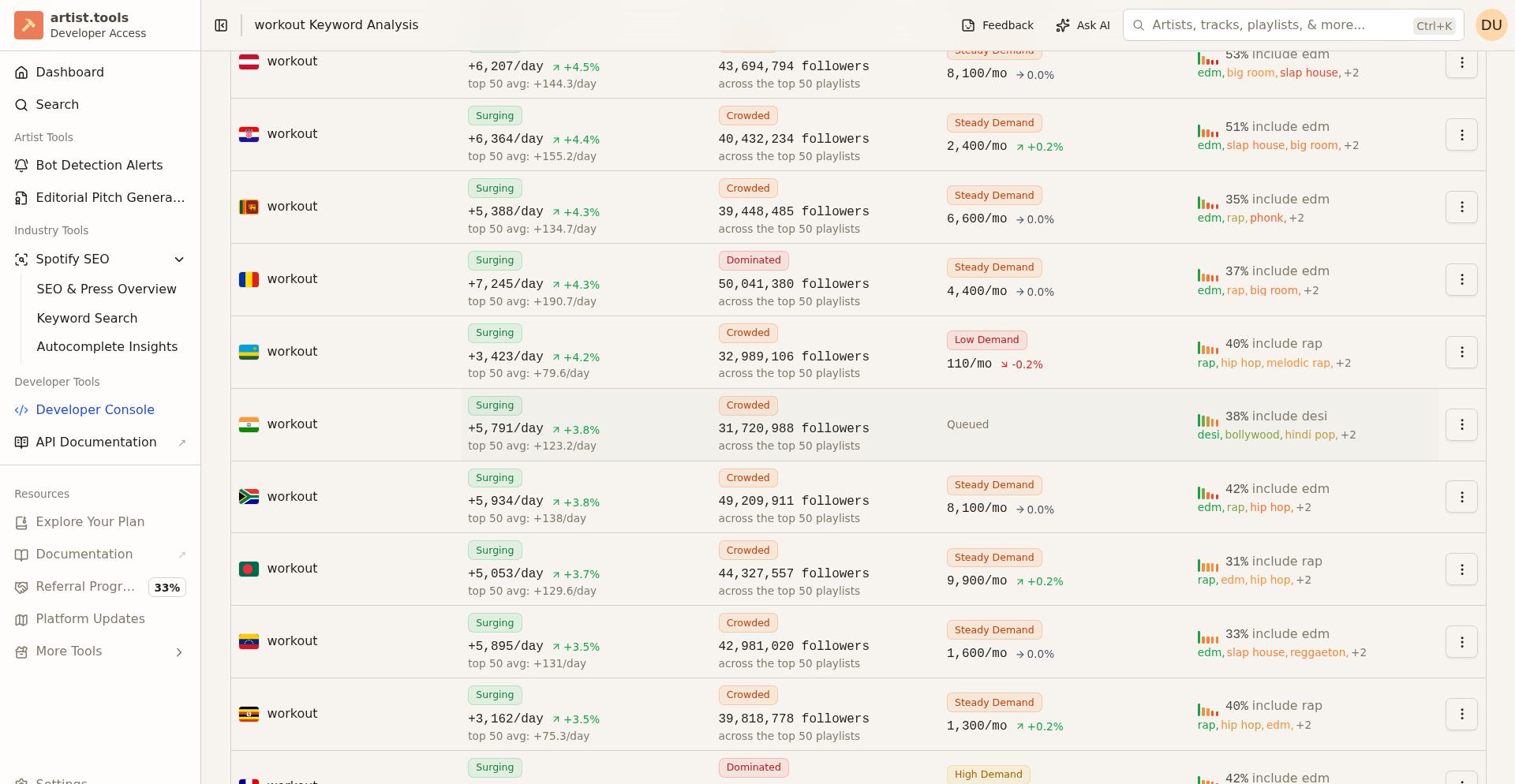Click the melodic rap genre tag
The height and width of the screenshot is (784, 1515).
(1299, 363)
